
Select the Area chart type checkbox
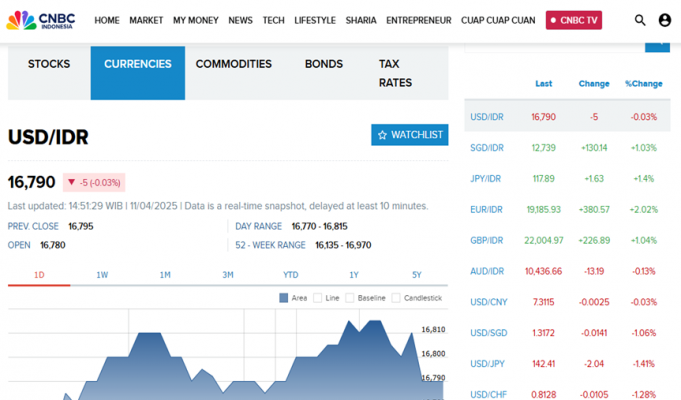click(284, 298)
